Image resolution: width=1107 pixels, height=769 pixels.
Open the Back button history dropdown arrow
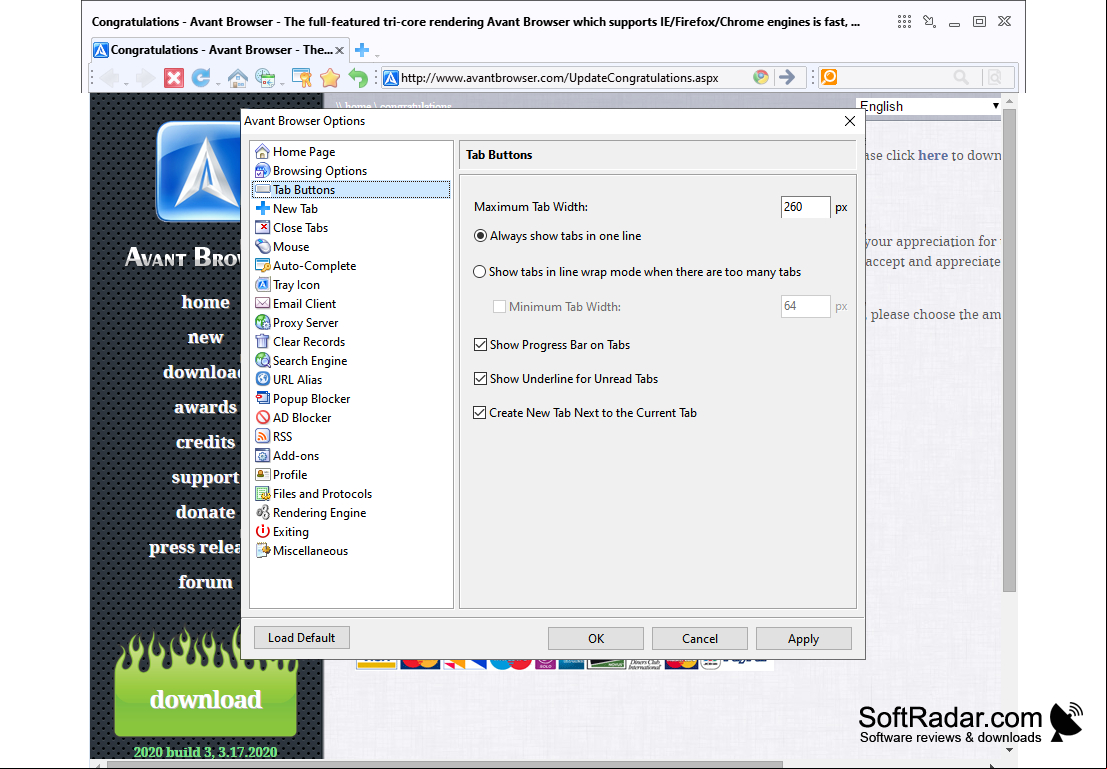(x=126, y=83)
